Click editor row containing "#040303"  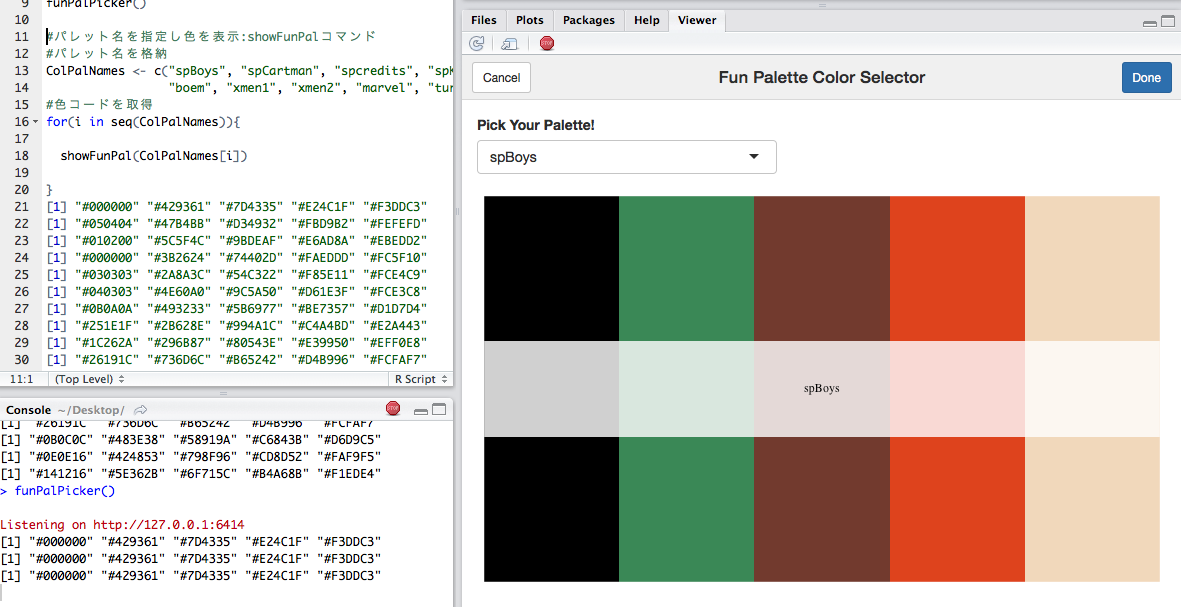point(237,291)
